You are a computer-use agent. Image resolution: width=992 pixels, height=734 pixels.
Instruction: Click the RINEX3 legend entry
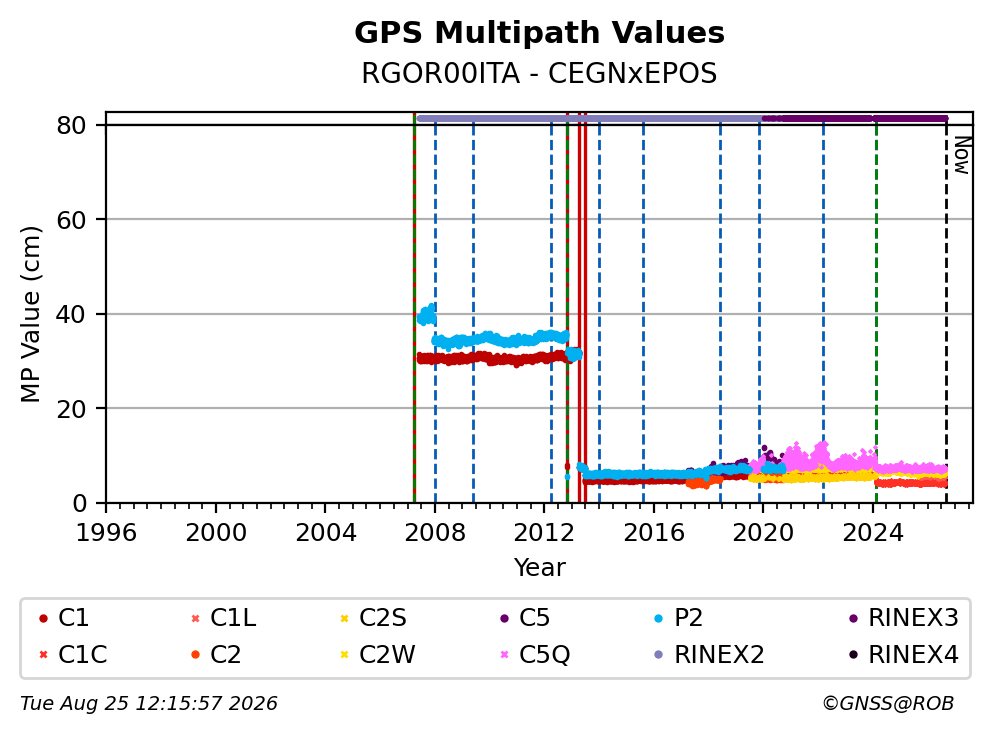coord(903,618)
